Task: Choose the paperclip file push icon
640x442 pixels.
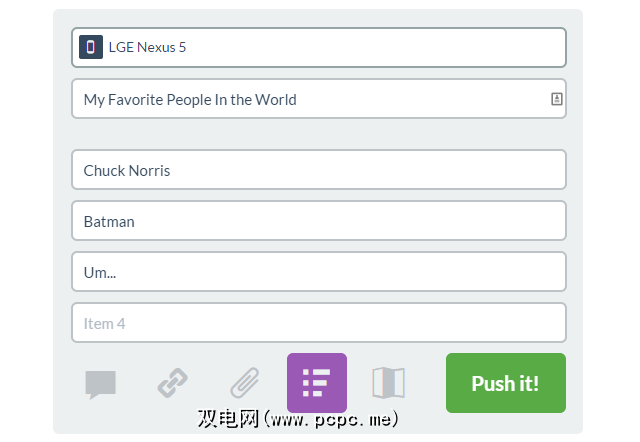Action: click(245, 383)
